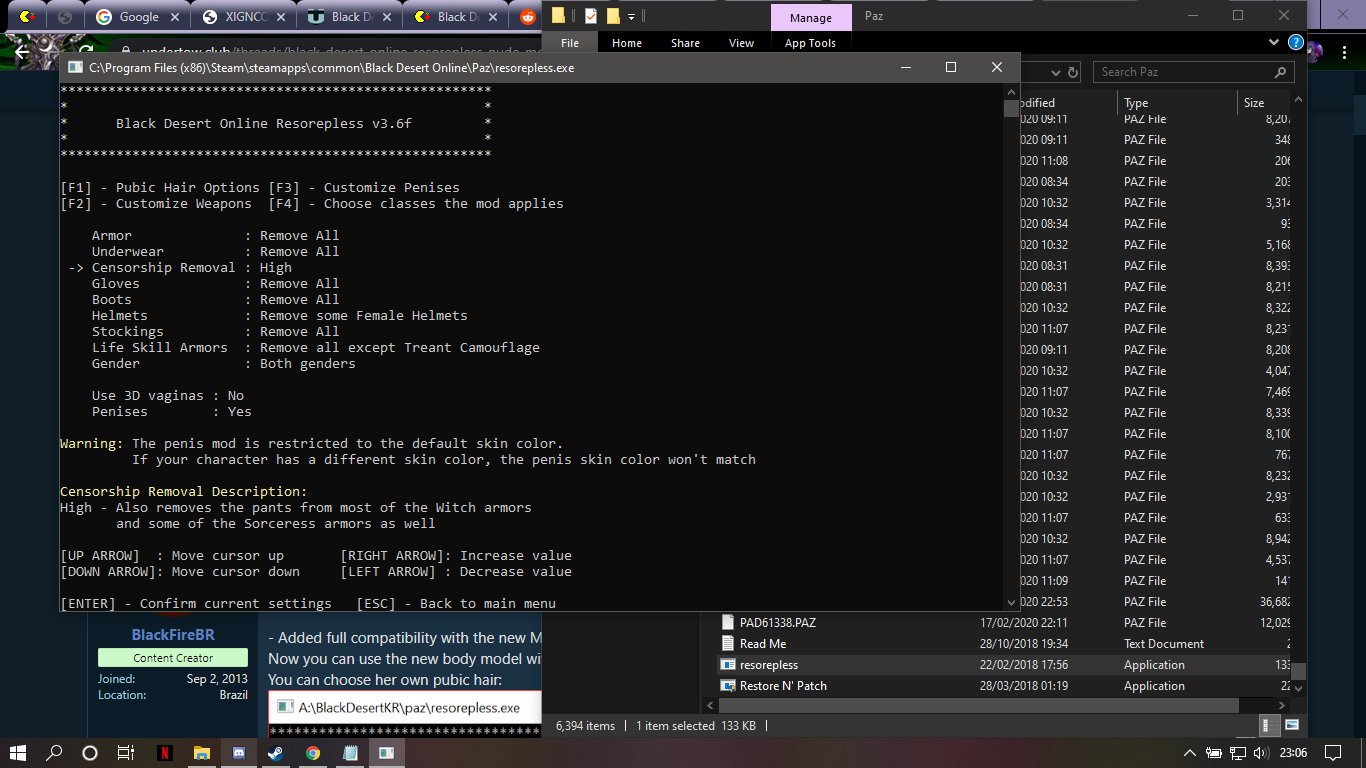Click the refresh icon beside the address bar
Screen dimensions: 1366x768
pyautogui.click(x=1073, y=73)
